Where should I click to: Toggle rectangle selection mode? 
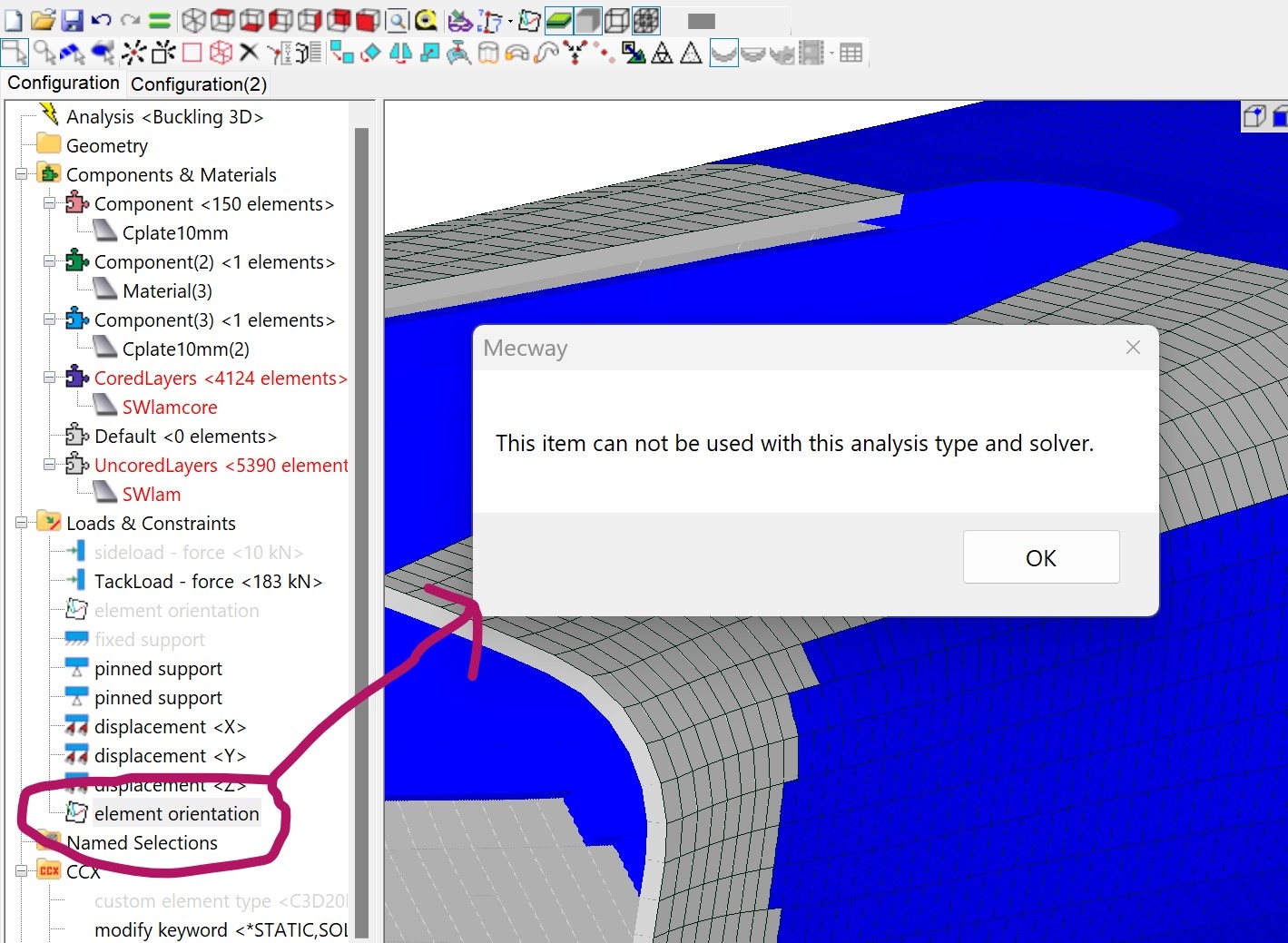click(15, 52)
